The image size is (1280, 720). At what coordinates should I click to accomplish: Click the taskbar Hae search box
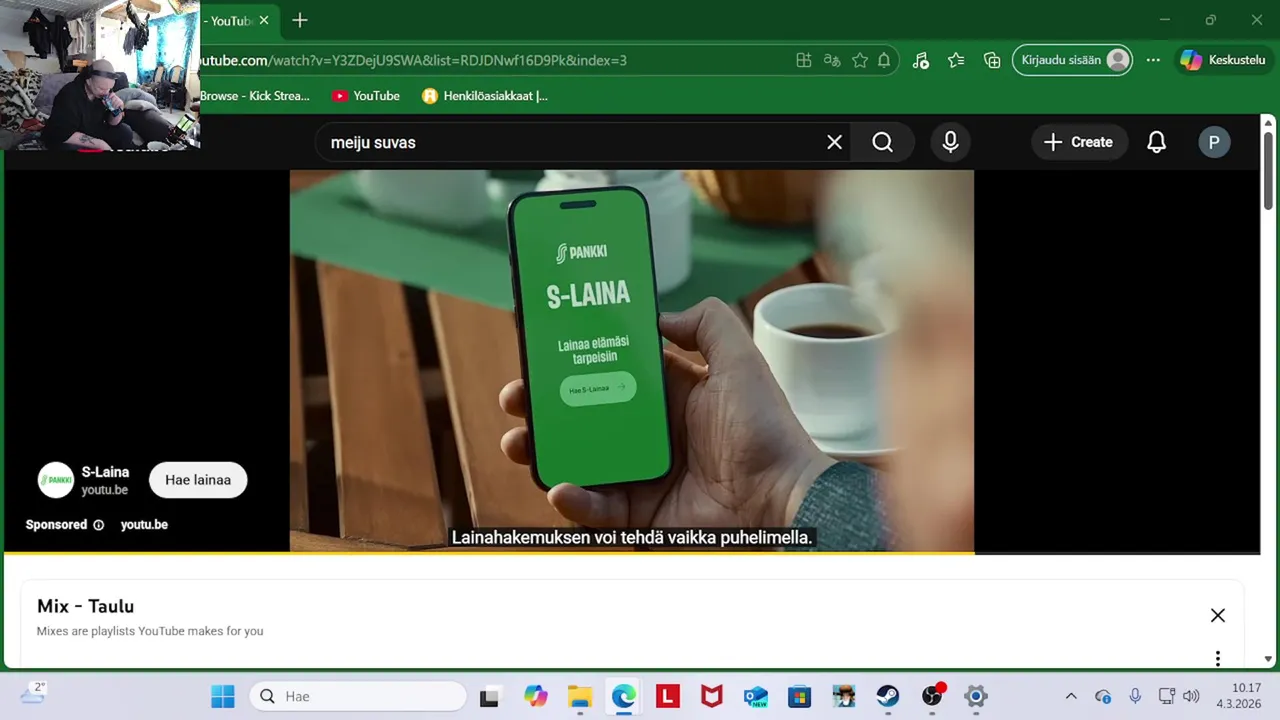coord(358,696)
